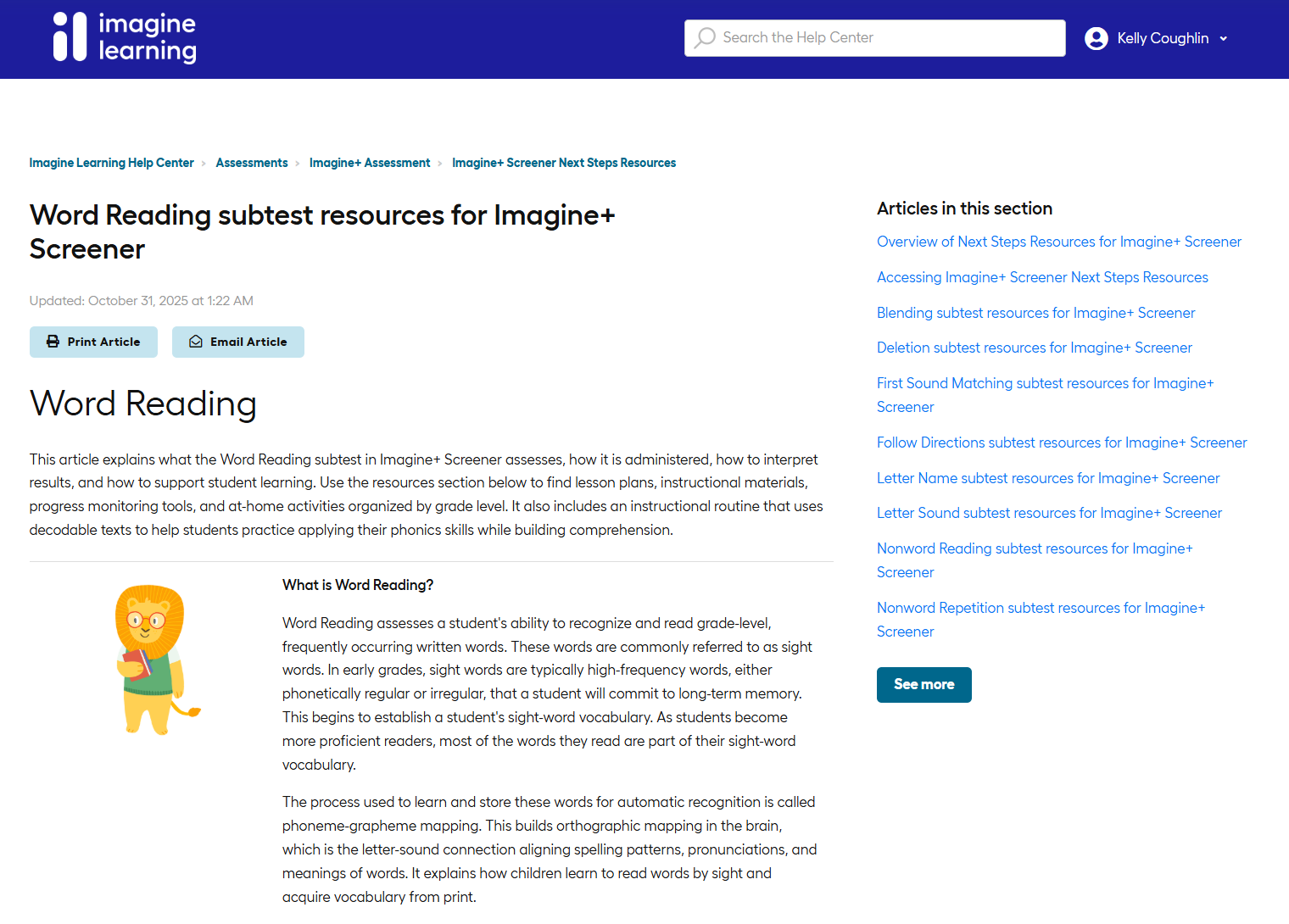Click the Email Article button

(237, 342)
